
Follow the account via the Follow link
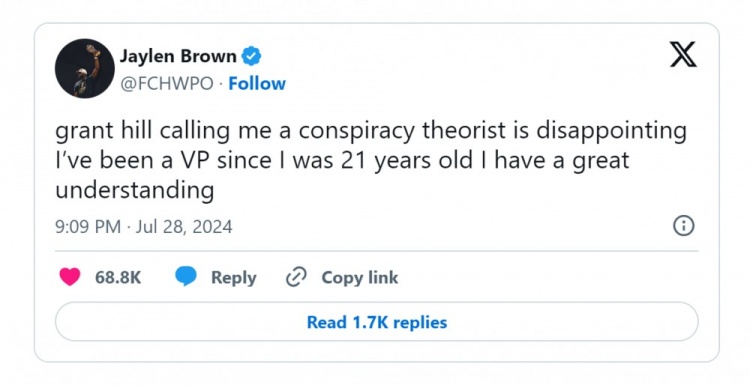[x=257, y=84]
